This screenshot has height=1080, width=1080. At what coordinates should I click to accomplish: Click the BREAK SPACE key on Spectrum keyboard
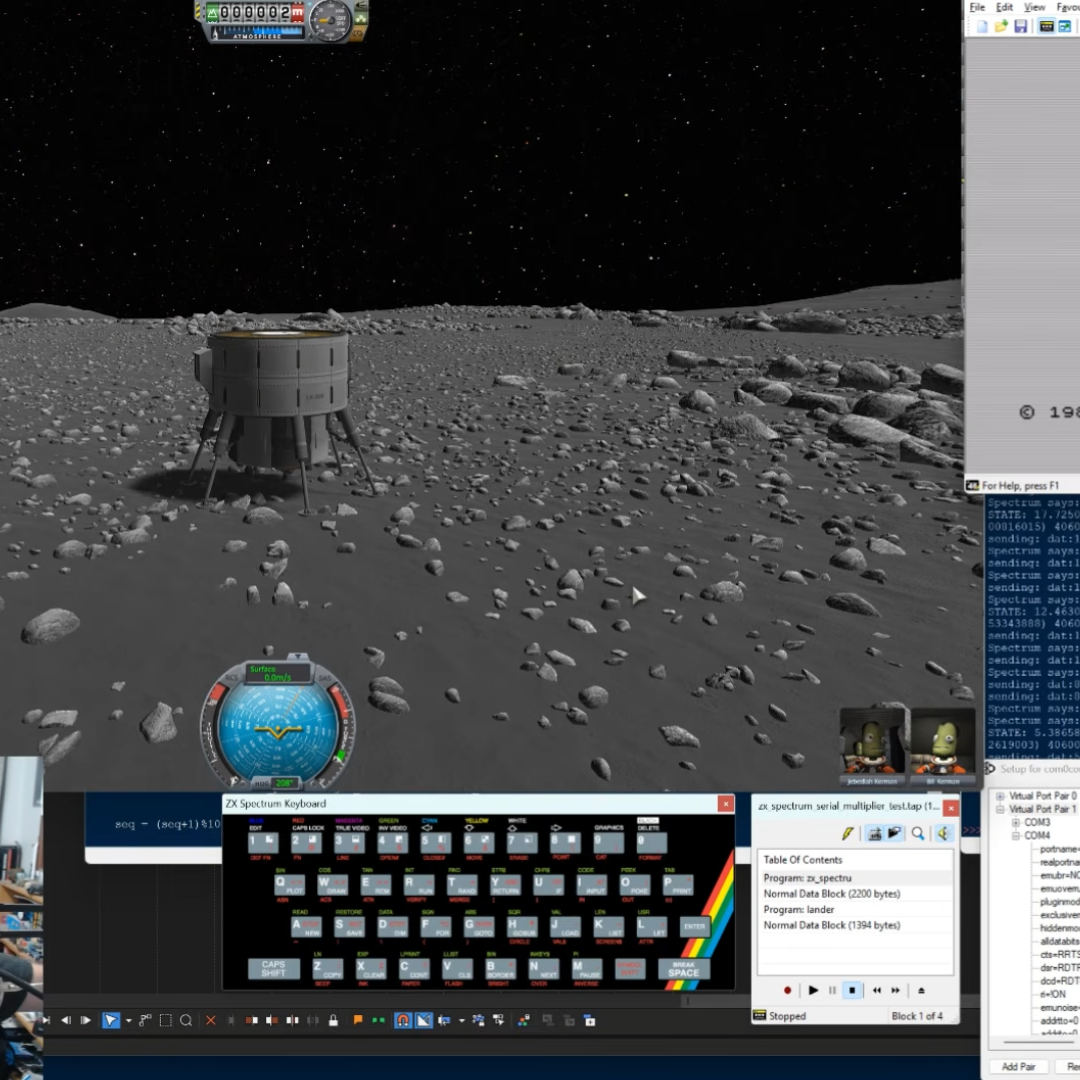point(683,968)
